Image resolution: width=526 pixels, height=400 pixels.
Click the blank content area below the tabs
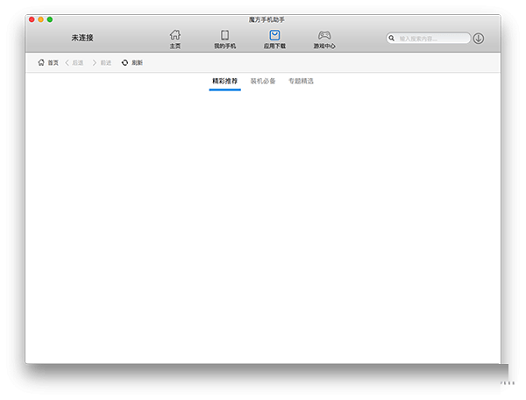263,227
